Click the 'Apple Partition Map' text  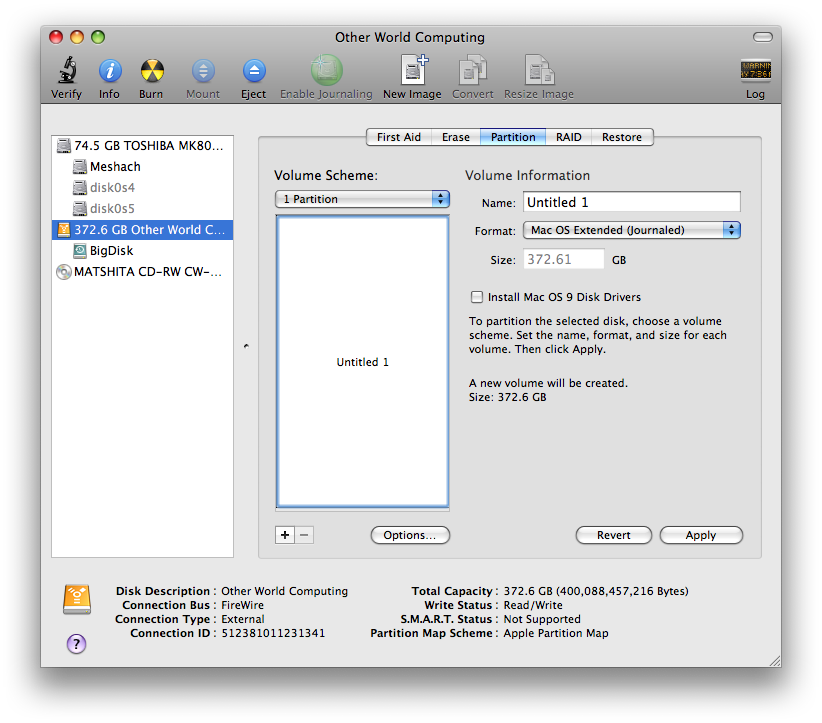[x=556, y=633]
